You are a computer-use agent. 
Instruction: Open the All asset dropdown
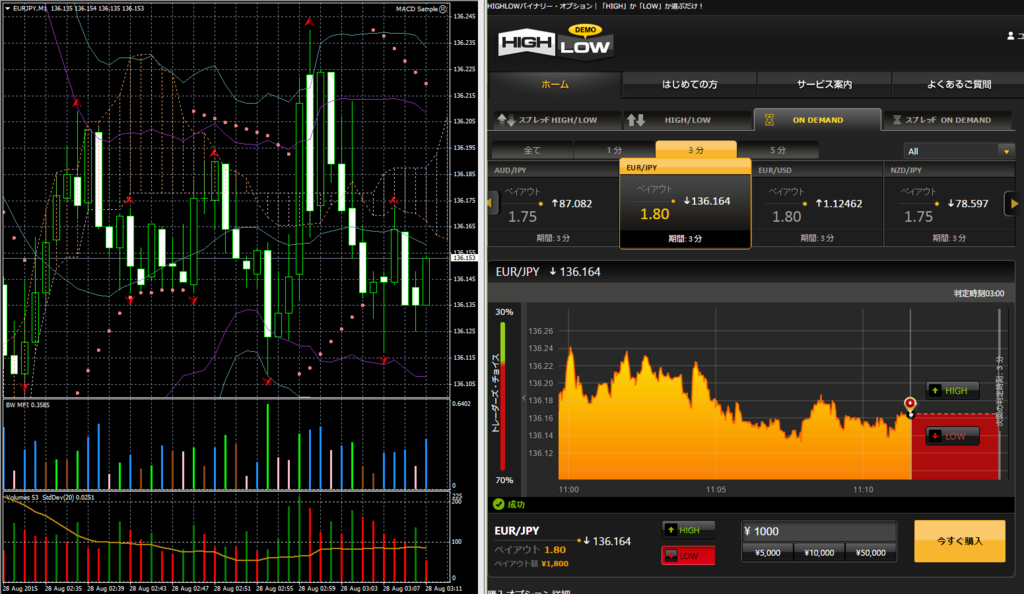coord(958,151)
